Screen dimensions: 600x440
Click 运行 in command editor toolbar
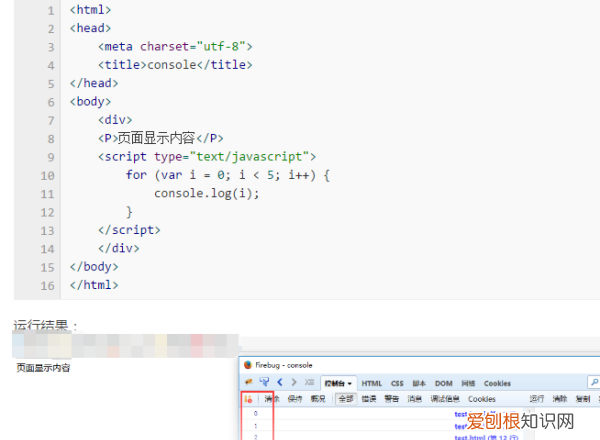tap(537, 399)
